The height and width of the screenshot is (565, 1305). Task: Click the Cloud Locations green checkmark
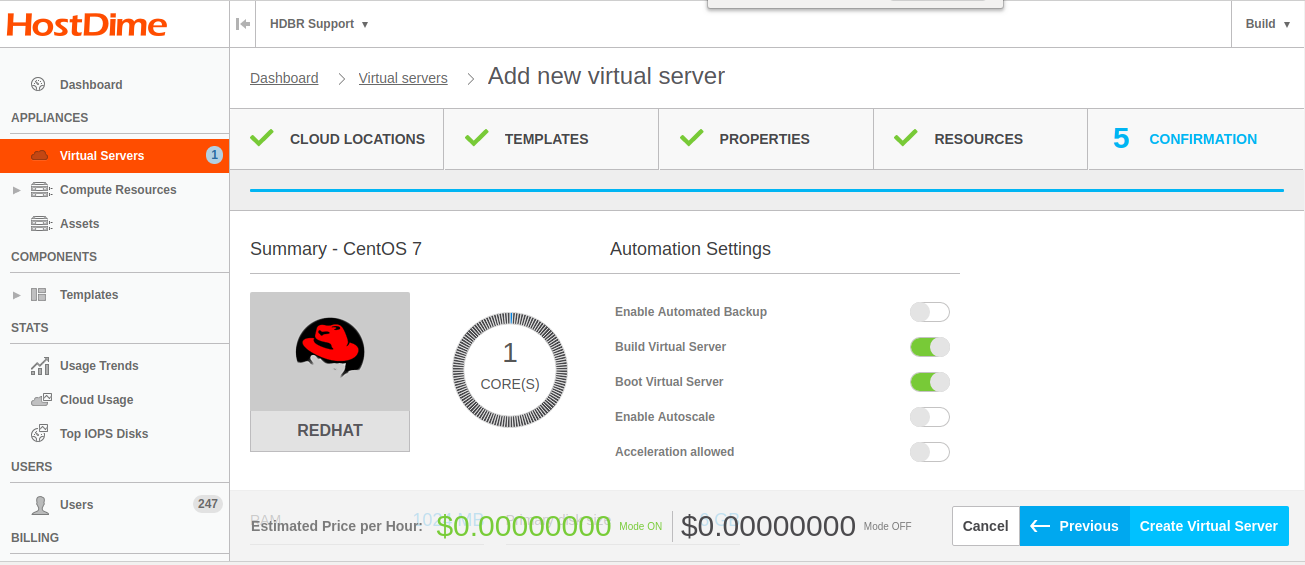261,138
